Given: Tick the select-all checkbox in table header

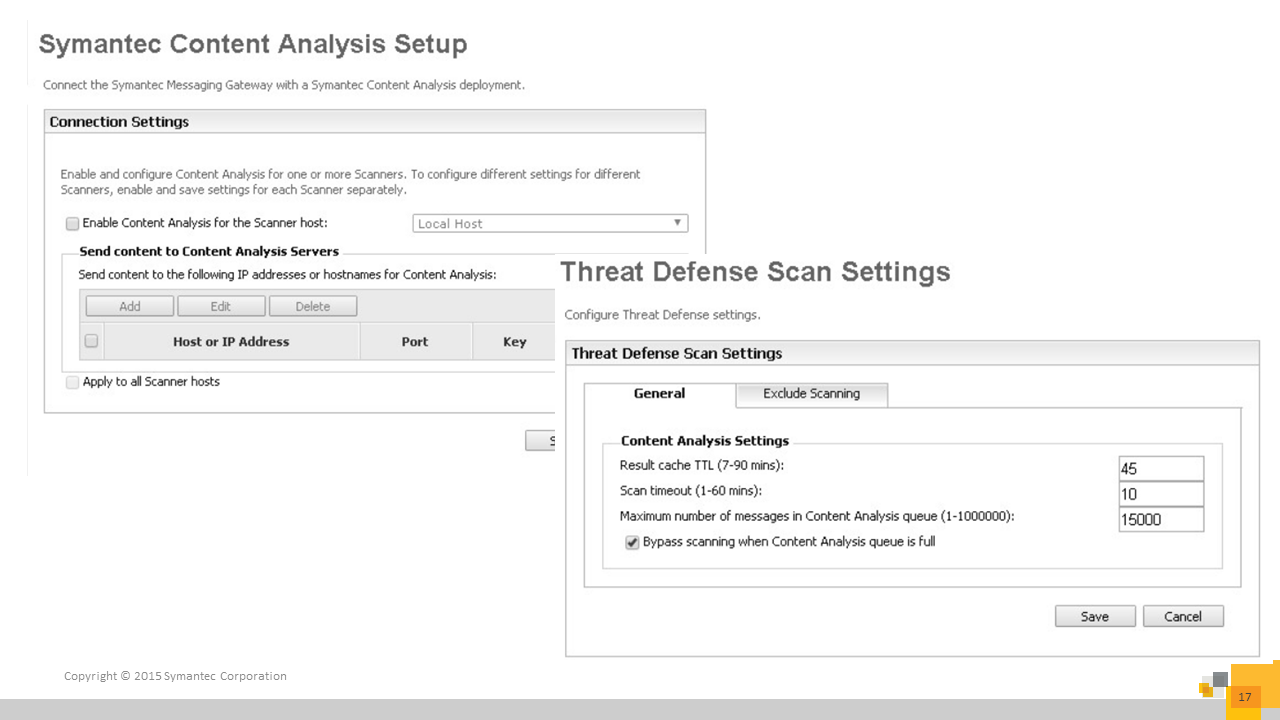Looking at the screenshot, I should 91,341.
